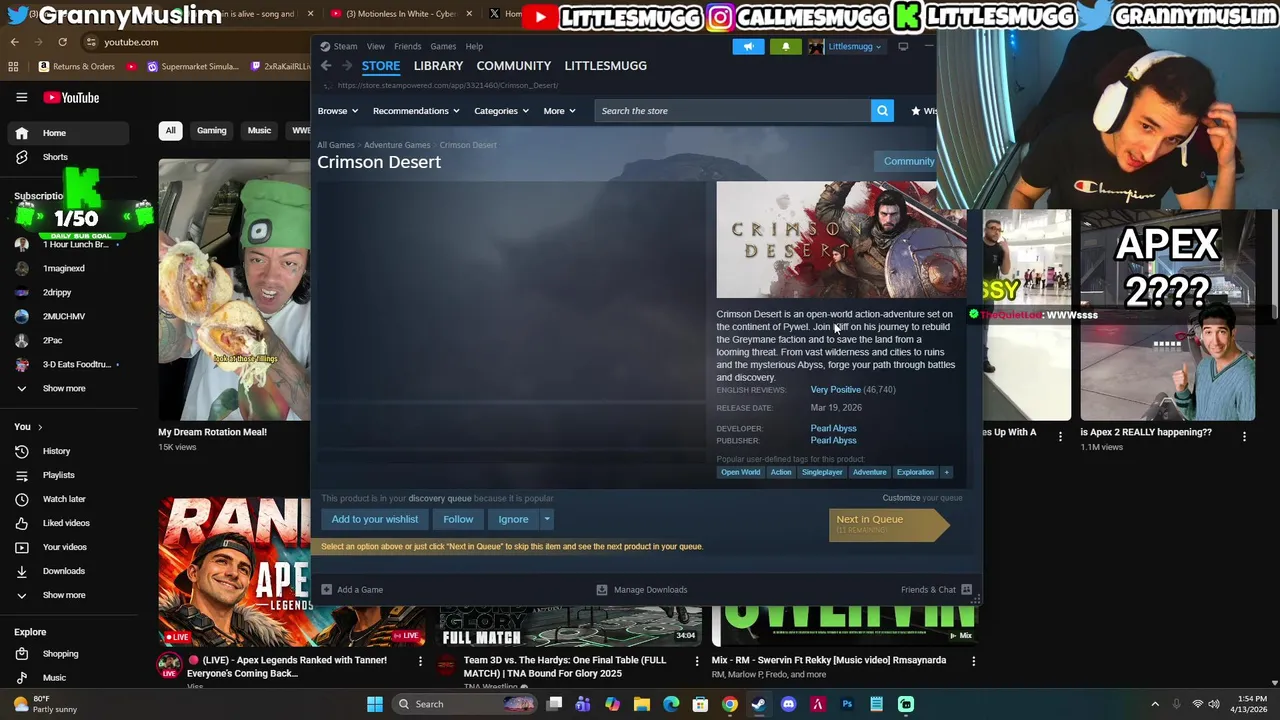This screenshot has width=1280, height=720.
Task: Expand the You section Show more
Action: pyautogui.click(x=64, y=595)
